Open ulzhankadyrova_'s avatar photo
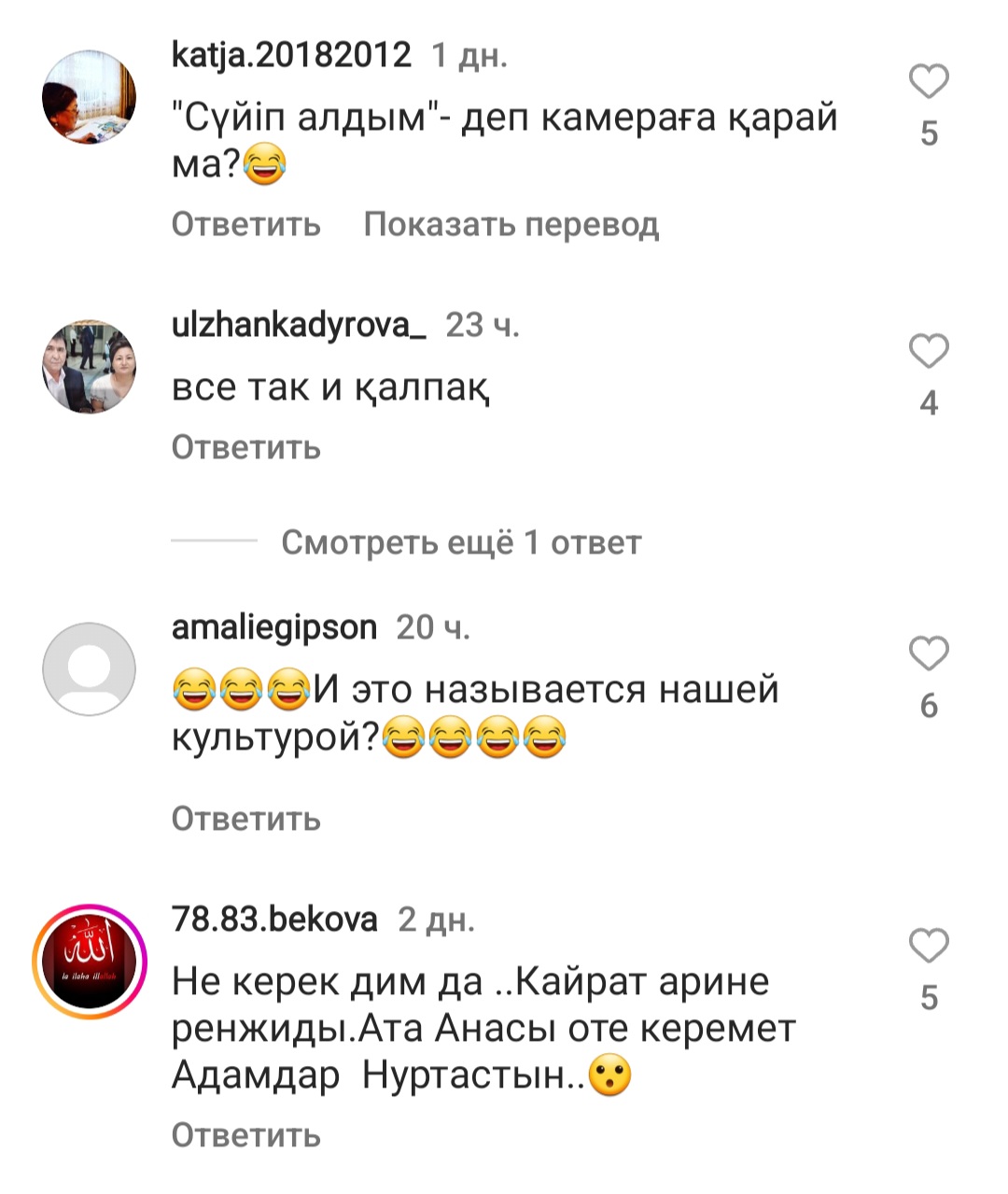Screen dimensions: 1008x1194 tap(90, 367)
